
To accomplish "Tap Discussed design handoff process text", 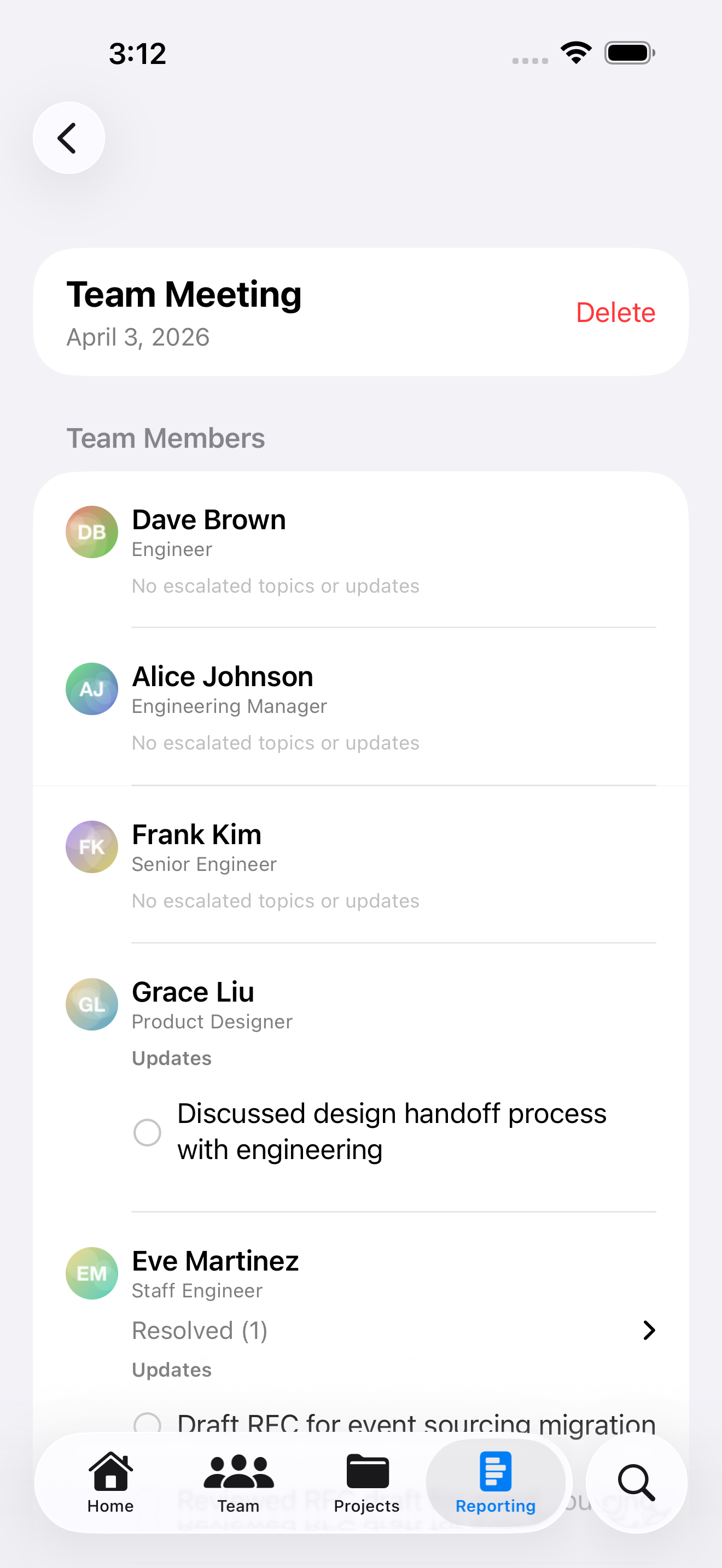I will [392, 1132].
